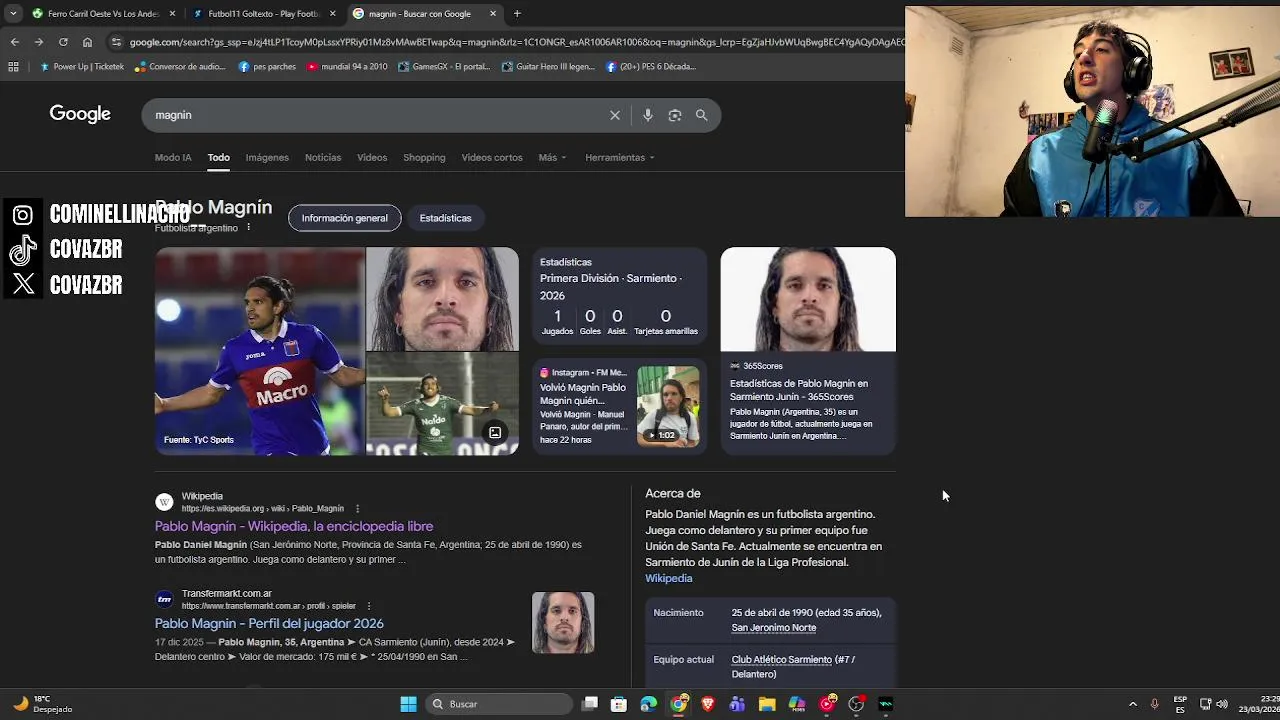
Task: Select the Videos results tab
Action: pyautogui.click(x=372, y=157)
